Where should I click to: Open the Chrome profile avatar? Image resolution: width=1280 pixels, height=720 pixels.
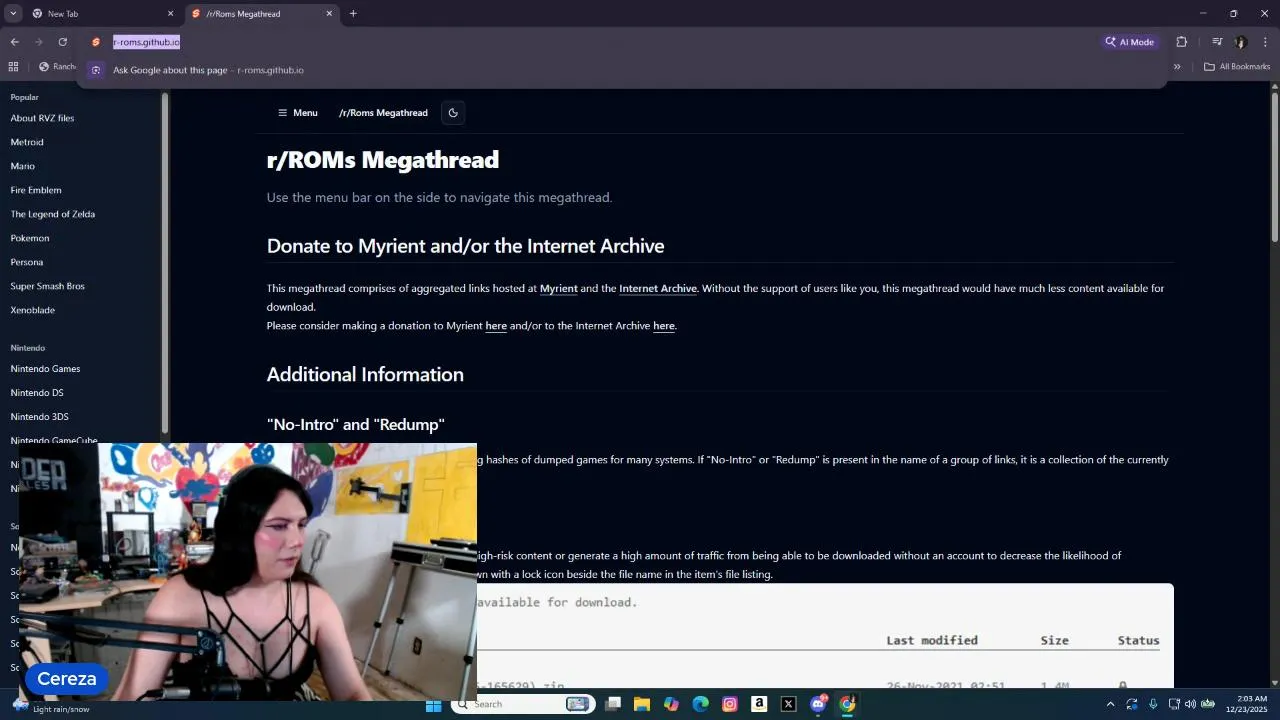click(1241, 42)
